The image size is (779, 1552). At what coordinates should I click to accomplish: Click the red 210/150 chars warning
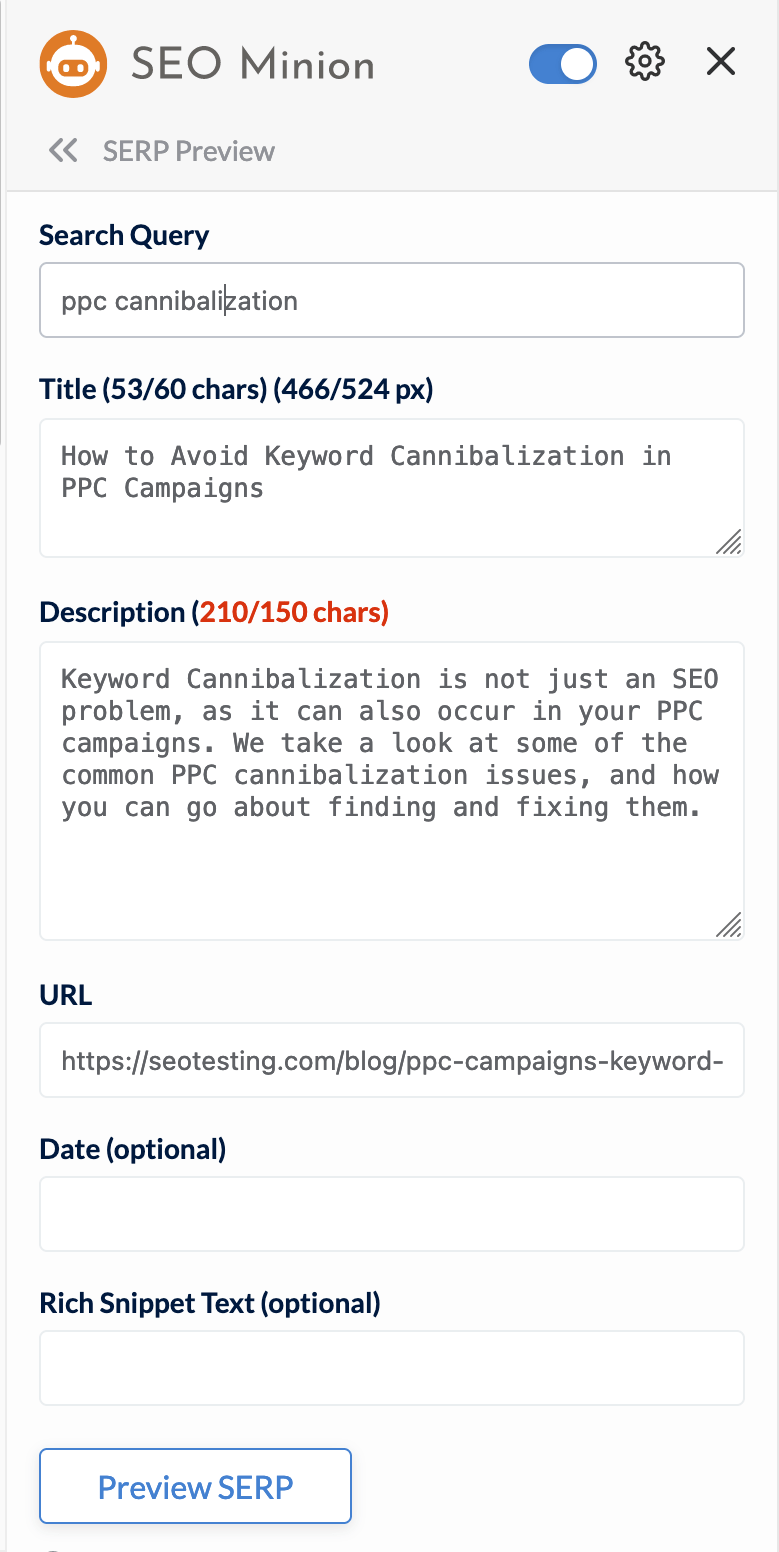point(291,612)
